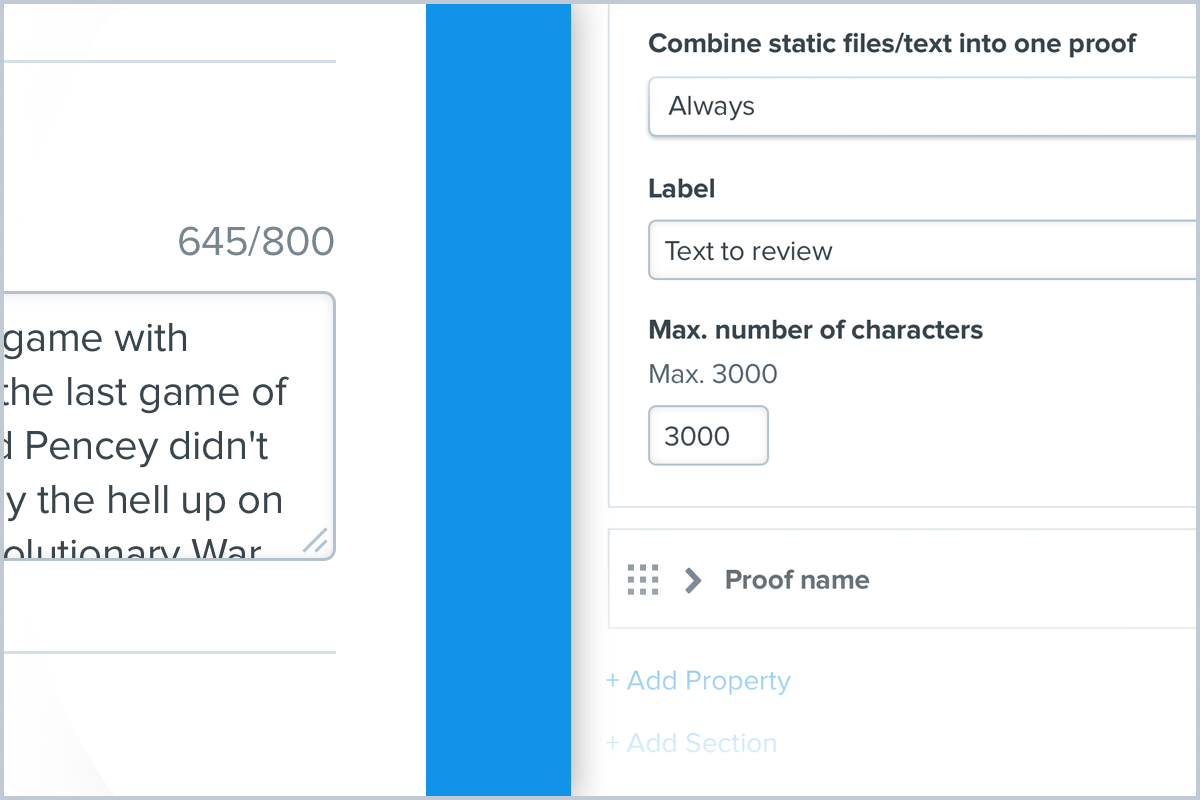Click the "+ Add Property" link
Screen dimensions: 1200x800
(698, 681)
